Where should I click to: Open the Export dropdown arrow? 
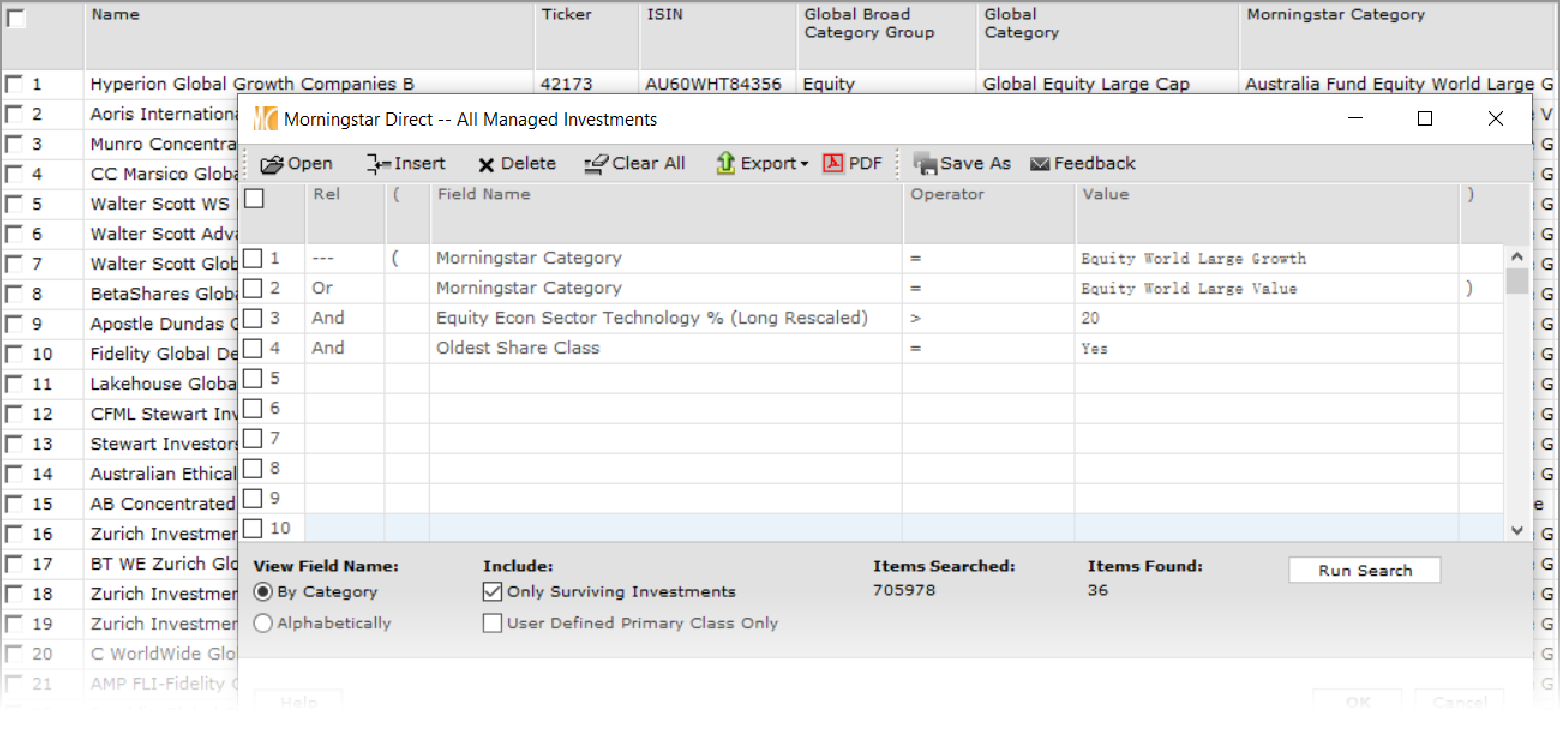804,165
